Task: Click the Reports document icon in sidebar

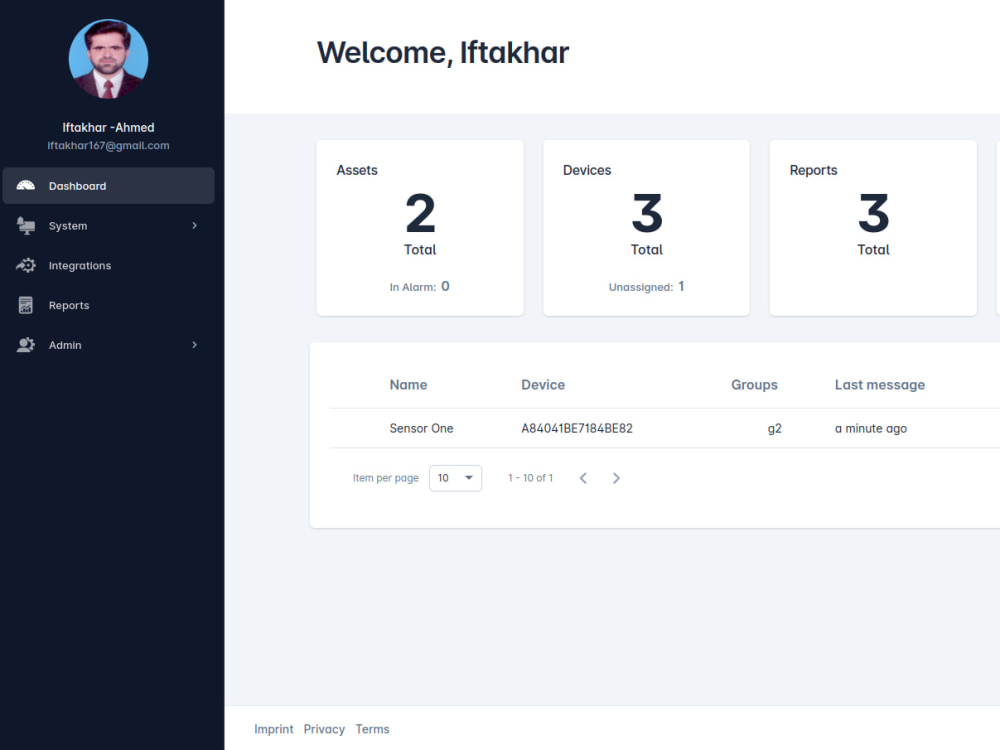Action: click(x=26, y=305)
